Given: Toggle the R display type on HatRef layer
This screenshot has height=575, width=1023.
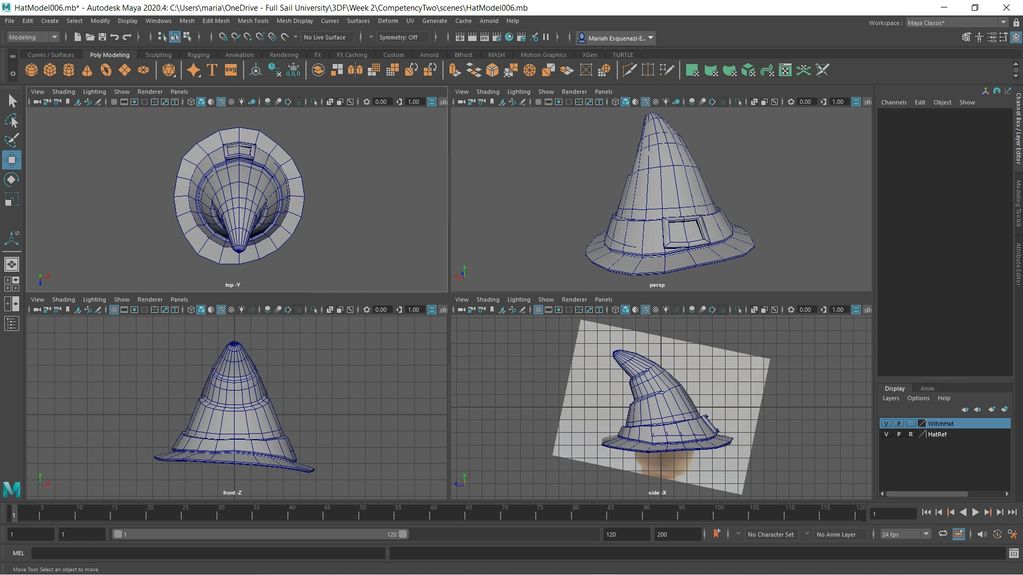Looking at the screenshot, I should pyautogui.click(x=910, y=434).
